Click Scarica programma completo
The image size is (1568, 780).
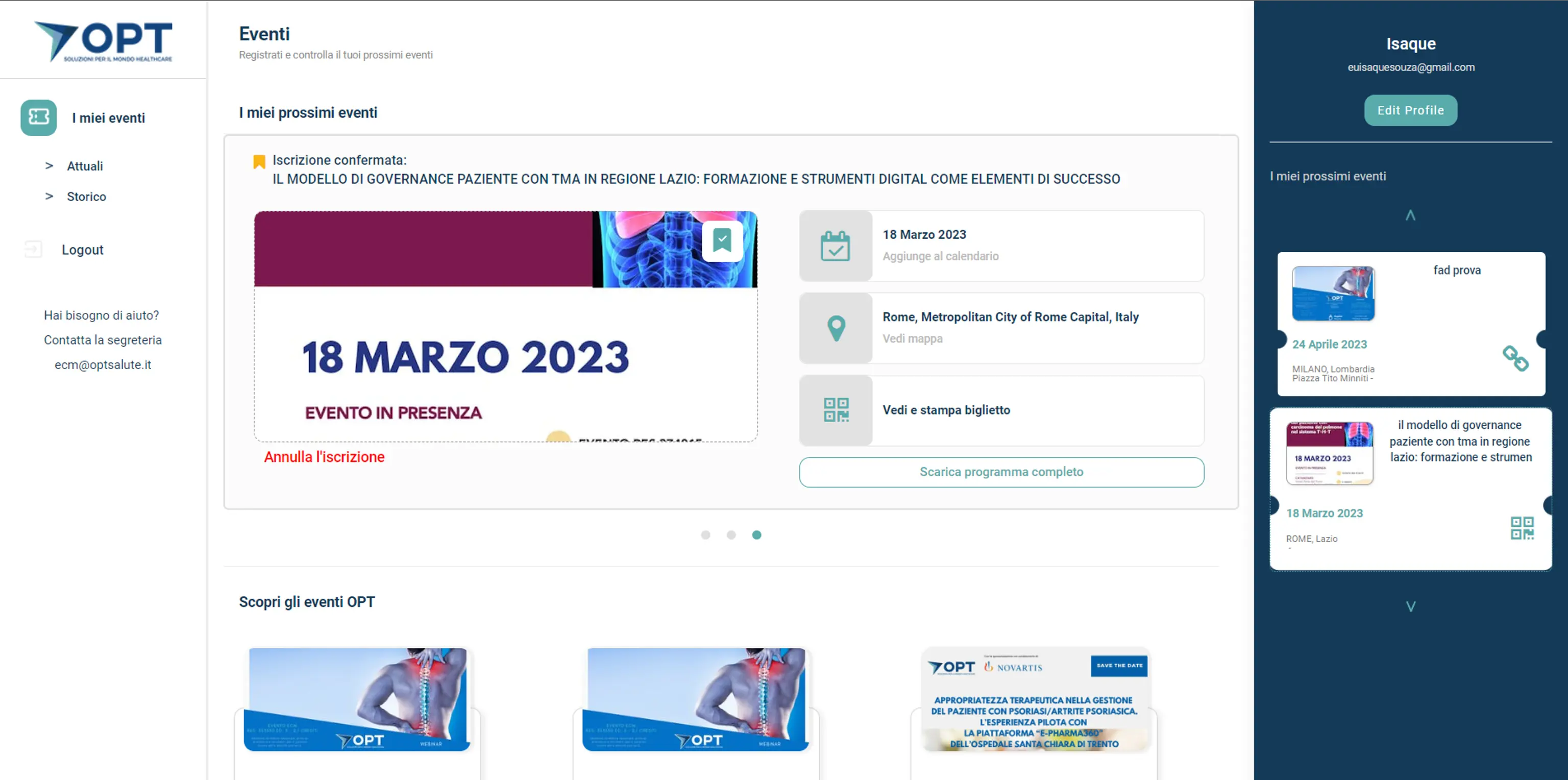(x=1001, y=472)
